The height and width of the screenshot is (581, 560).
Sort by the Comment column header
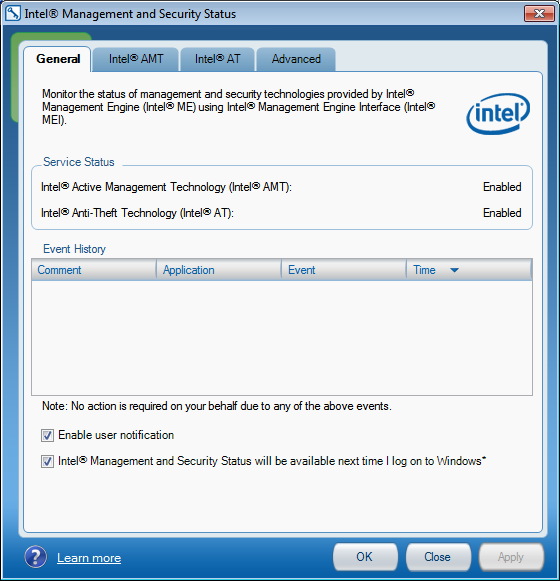coord(94,270)
